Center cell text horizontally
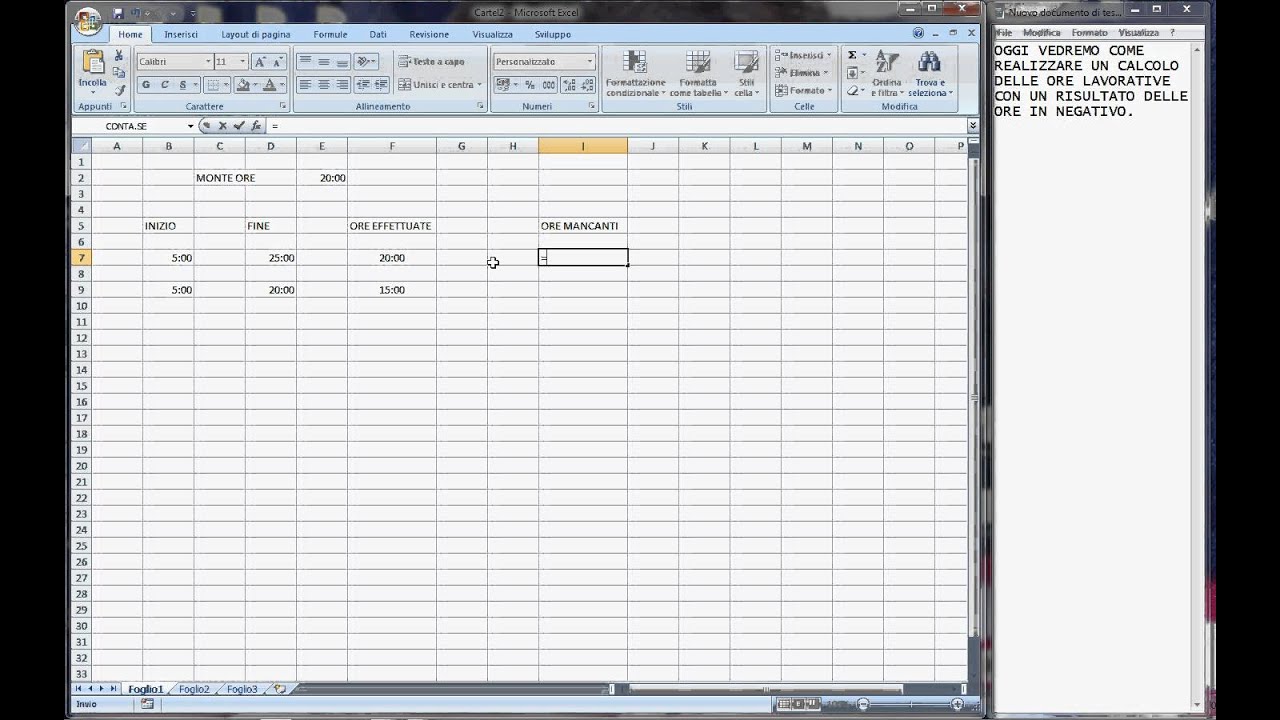 point(324,85)
